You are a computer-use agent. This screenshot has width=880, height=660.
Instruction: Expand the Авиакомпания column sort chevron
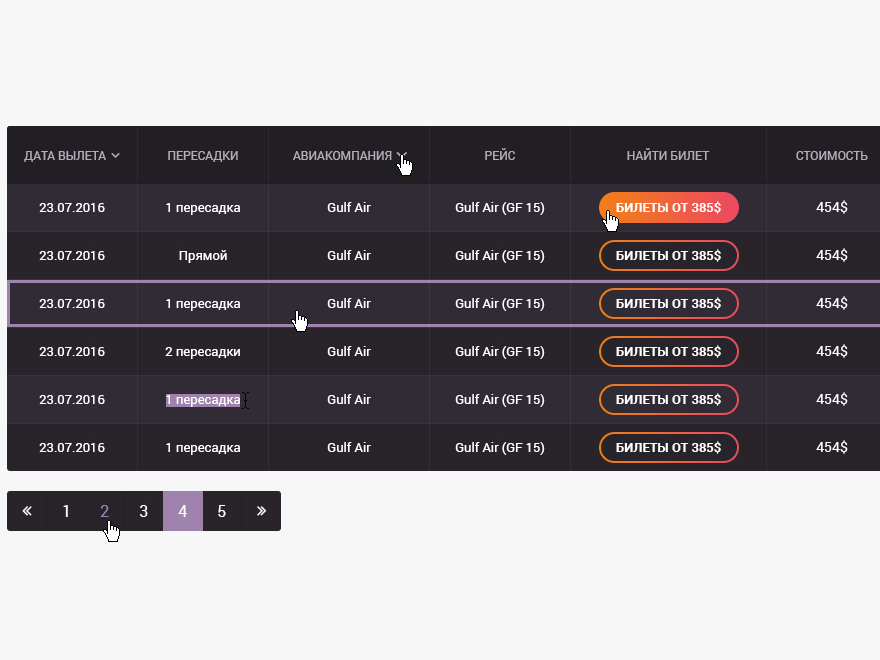[x=400, y=155]
